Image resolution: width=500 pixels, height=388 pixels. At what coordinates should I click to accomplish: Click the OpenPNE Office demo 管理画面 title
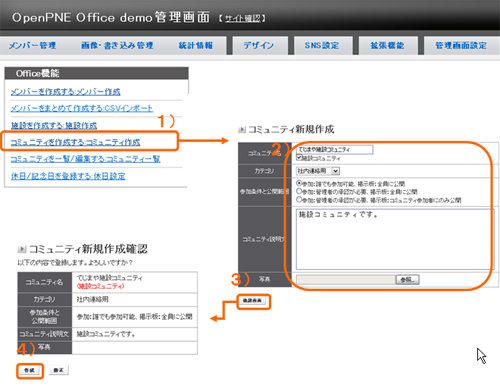[111, 17]
